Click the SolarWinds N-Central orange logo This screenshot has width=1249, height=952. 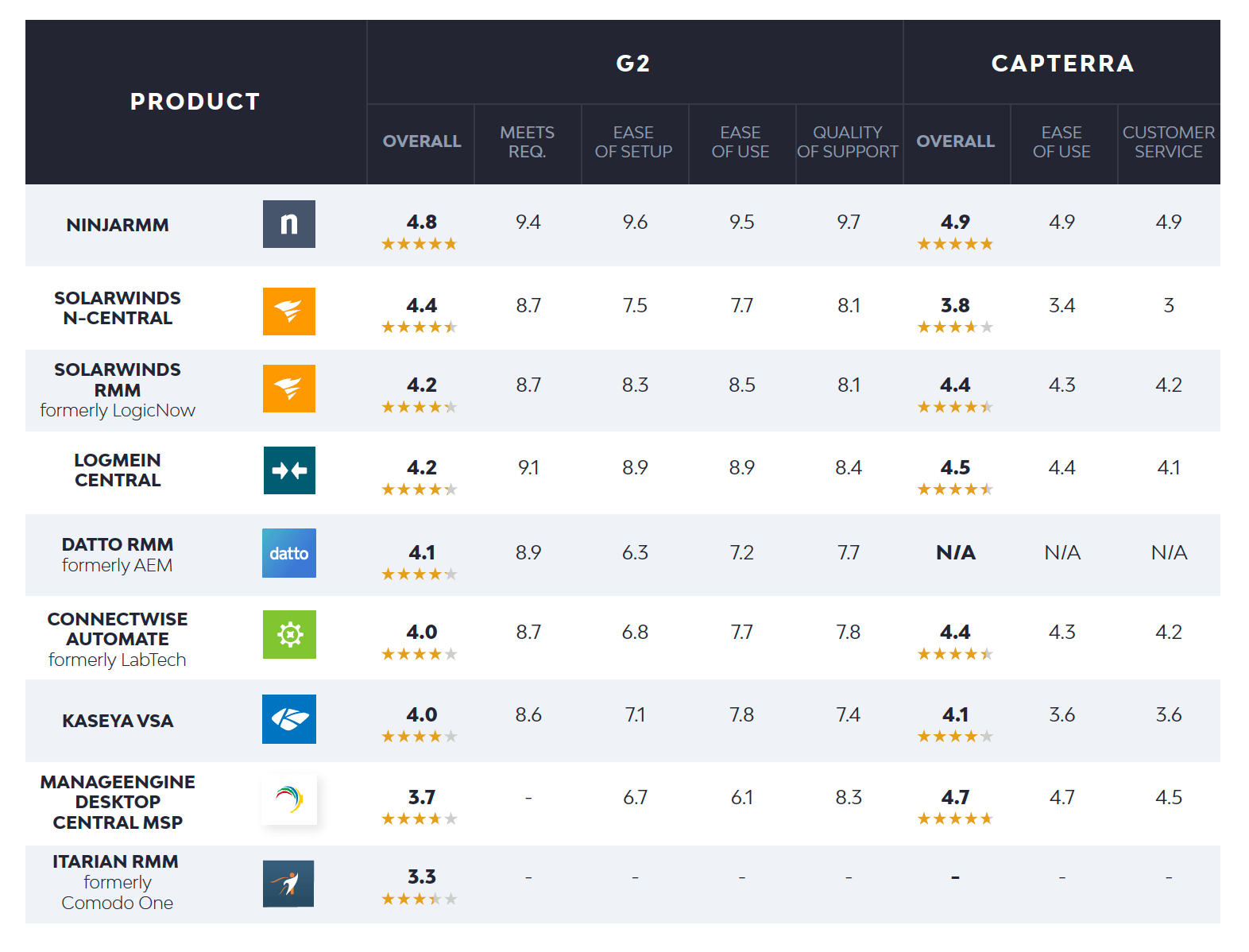coord(288,311)
